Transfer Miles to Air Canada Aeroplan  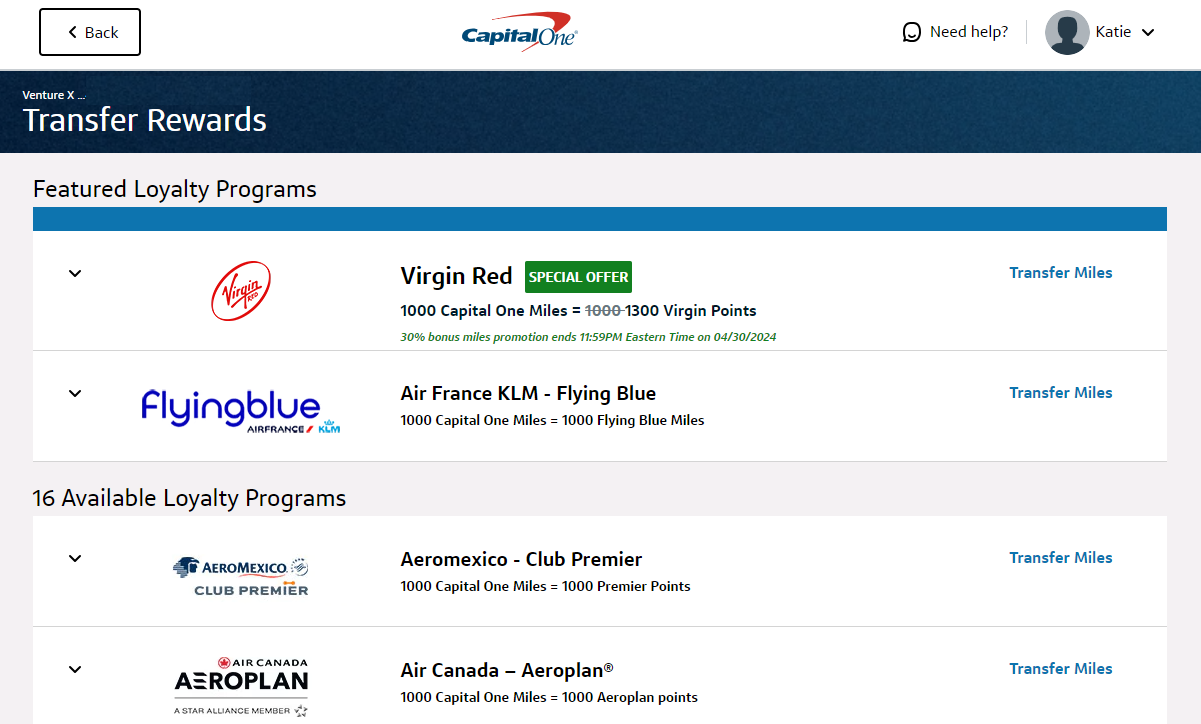click(x=1060, y=668)
